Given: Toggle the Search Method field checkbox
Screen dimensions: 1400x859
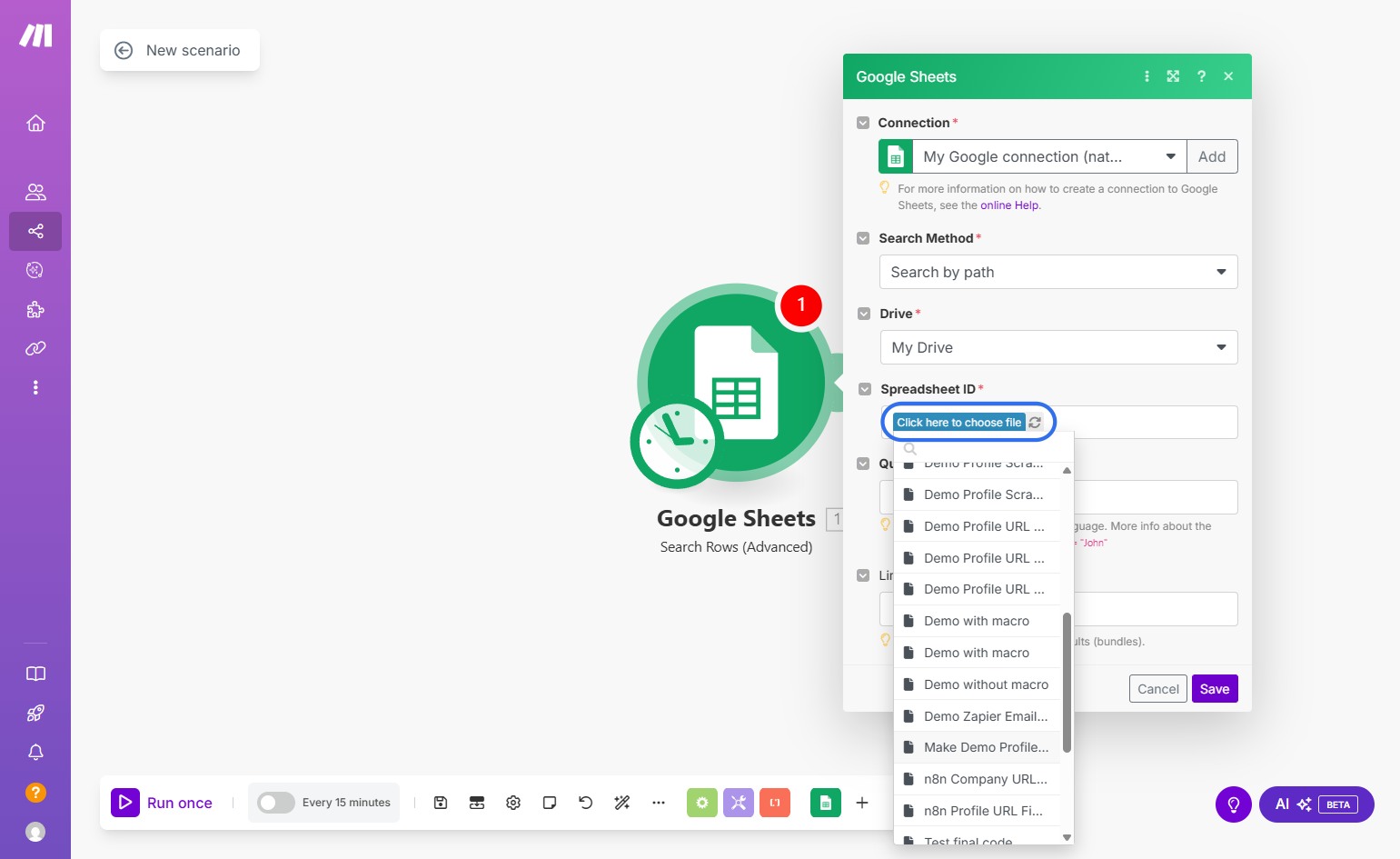Looking at the screenshot, I should click(x=863, y=238).
